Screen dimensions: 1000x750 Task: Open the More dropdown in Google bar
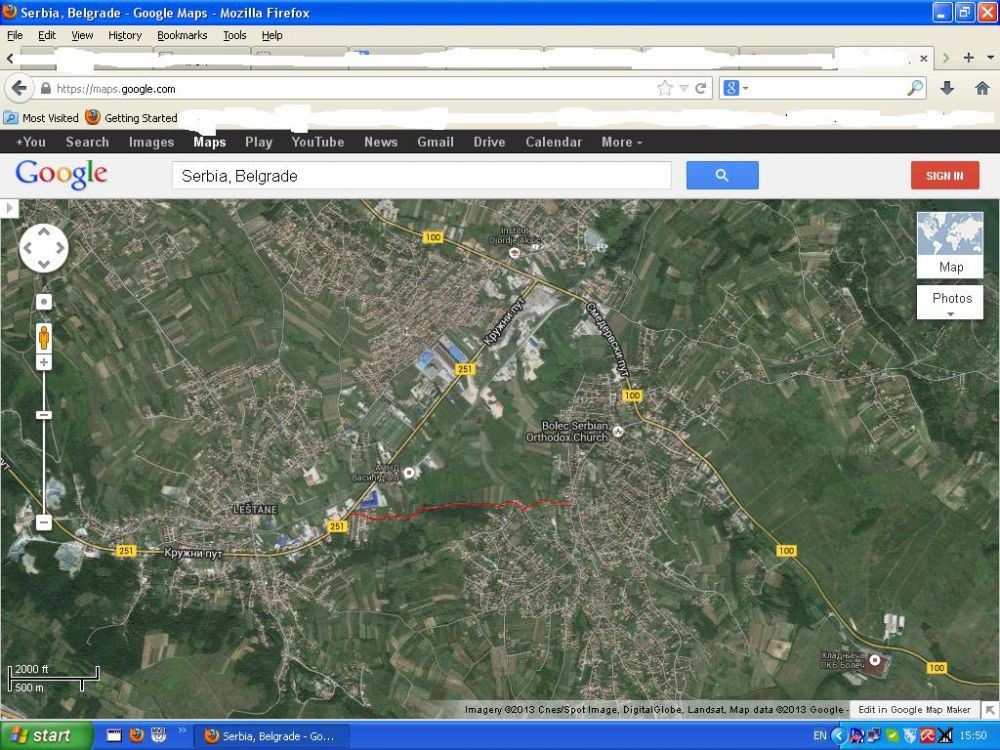(621, 142)
